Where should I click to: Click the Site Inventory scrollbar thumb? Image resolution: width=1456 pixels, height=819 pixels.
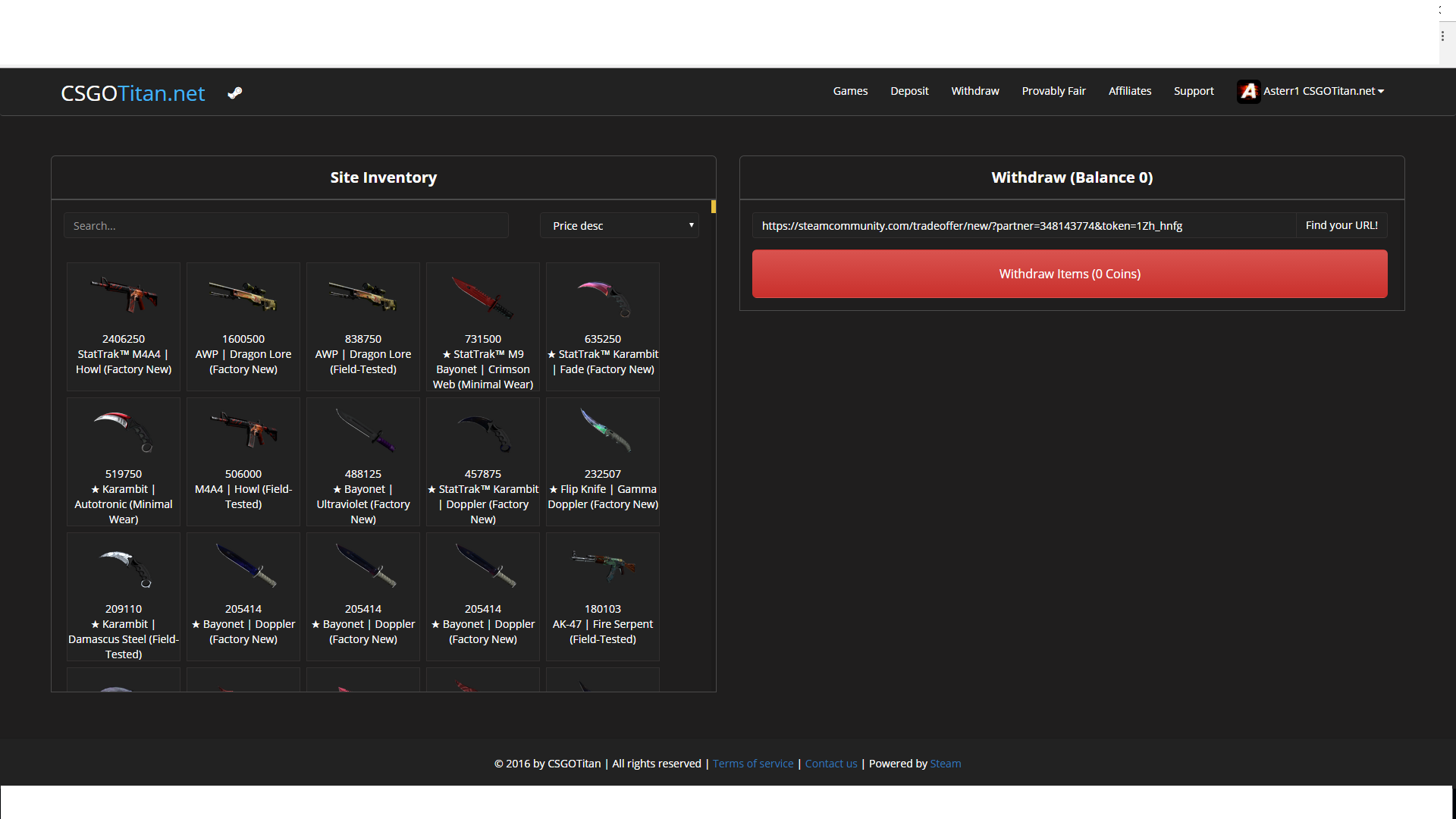pyautogui.click(x=713, y=206)
